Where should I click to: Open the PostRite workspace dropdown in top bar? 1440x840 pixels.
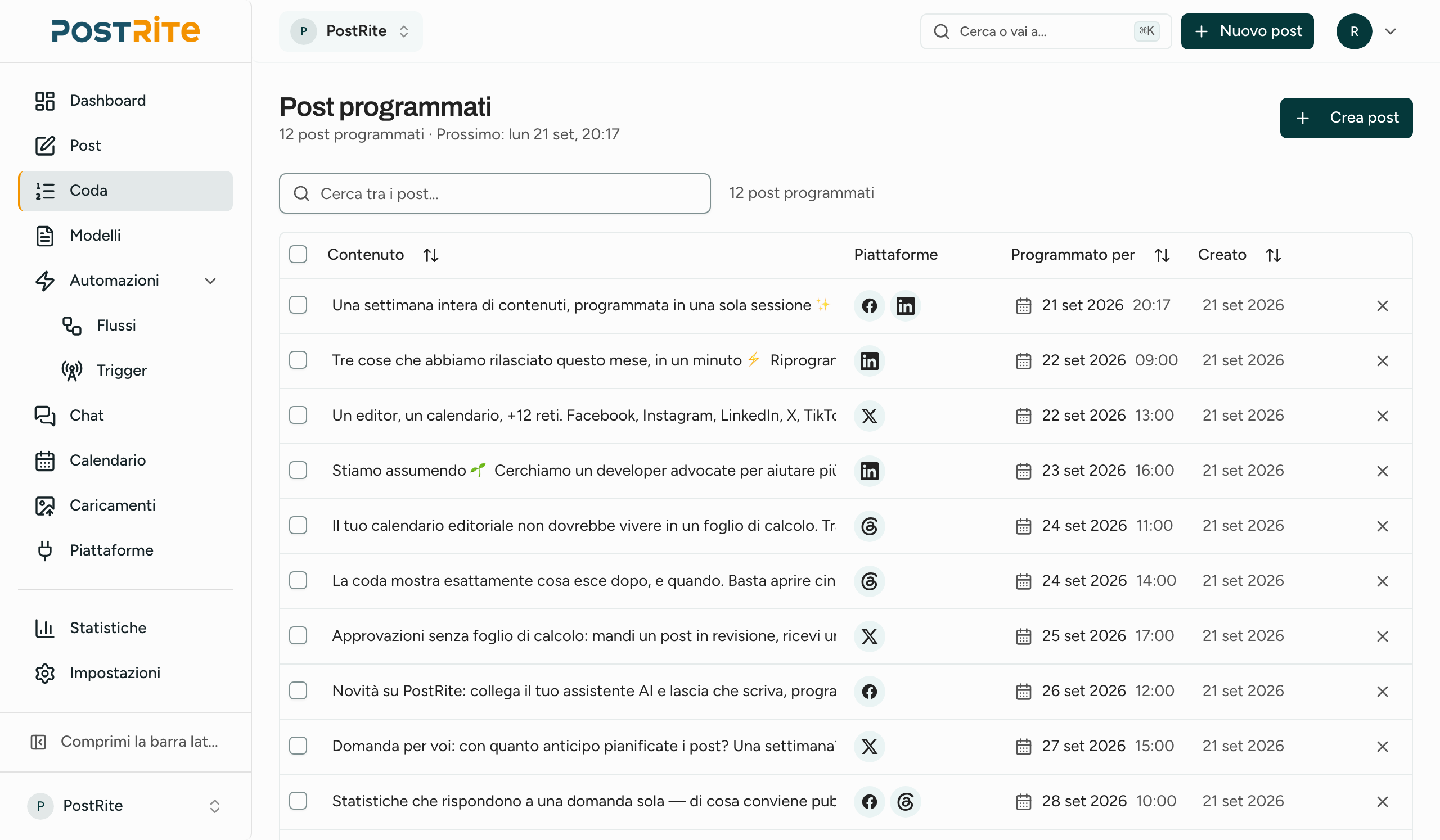351,31
